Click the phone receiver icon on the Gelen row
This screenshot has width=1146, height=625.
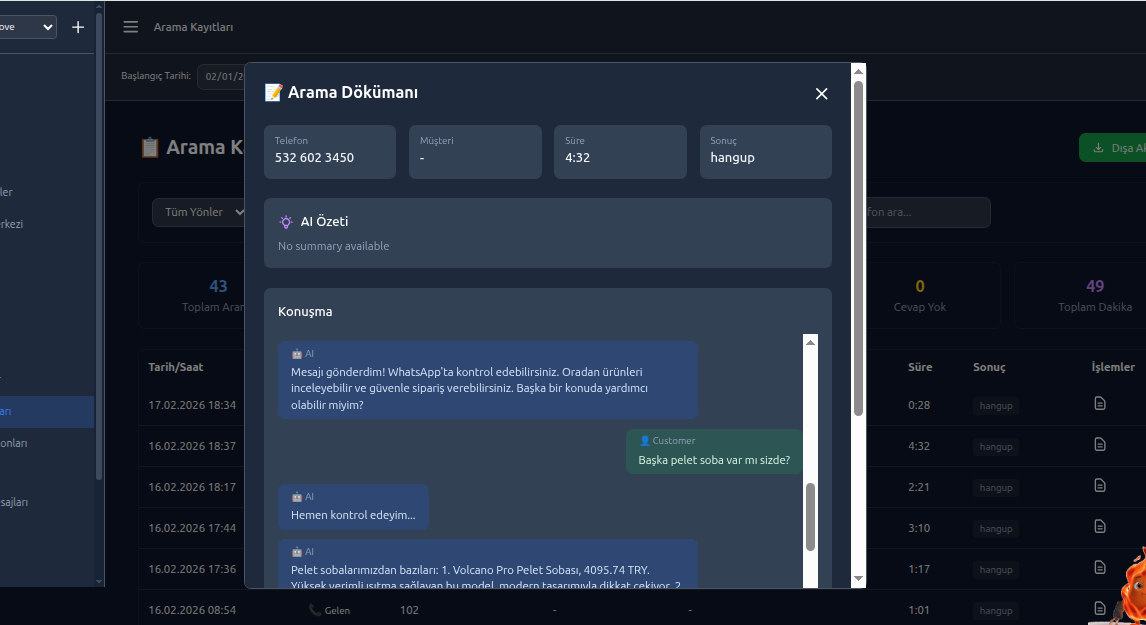[x=316, y=609]
